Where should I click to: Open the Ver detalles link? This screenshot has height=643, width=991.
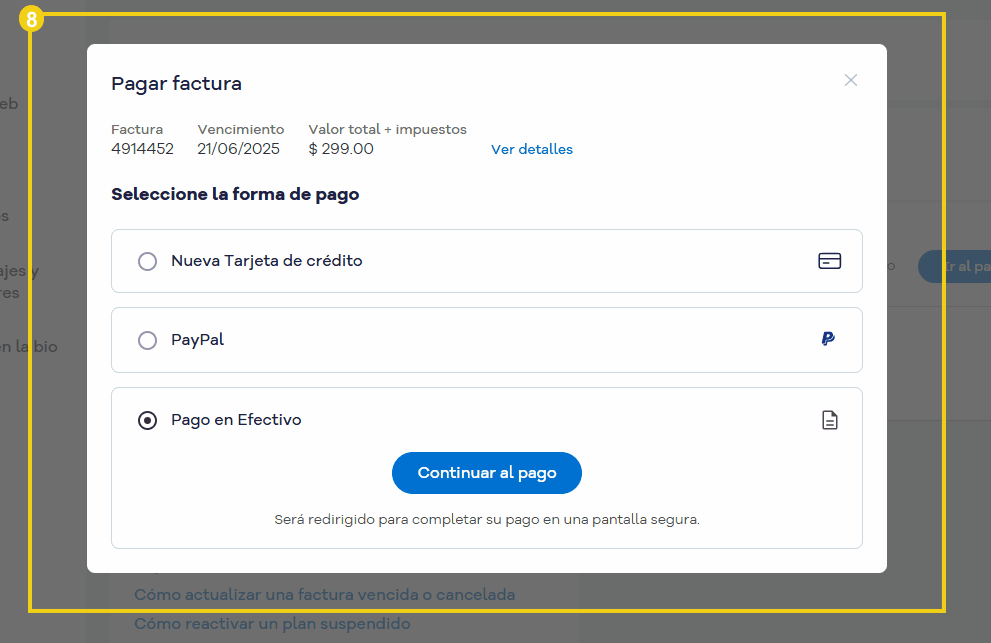[x=532, y=149]
